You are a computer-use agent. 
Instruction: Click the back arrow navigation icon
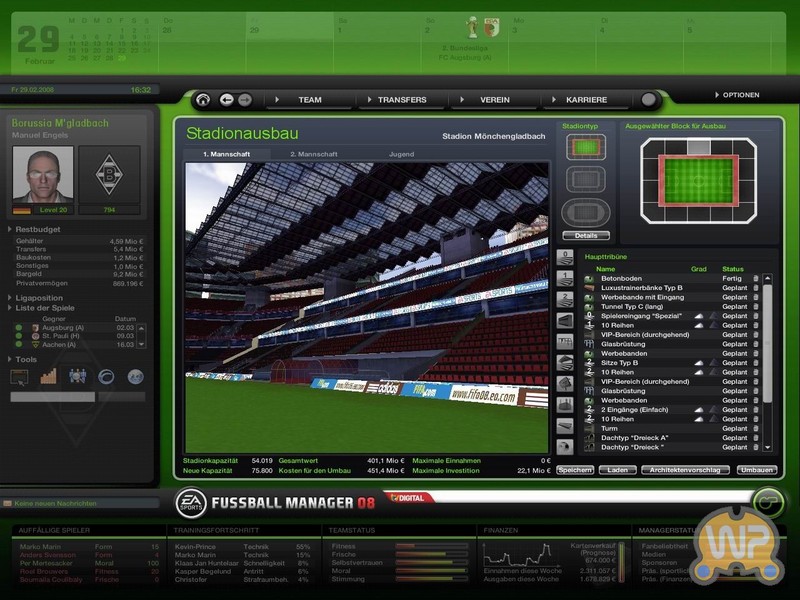pos(227,99)
